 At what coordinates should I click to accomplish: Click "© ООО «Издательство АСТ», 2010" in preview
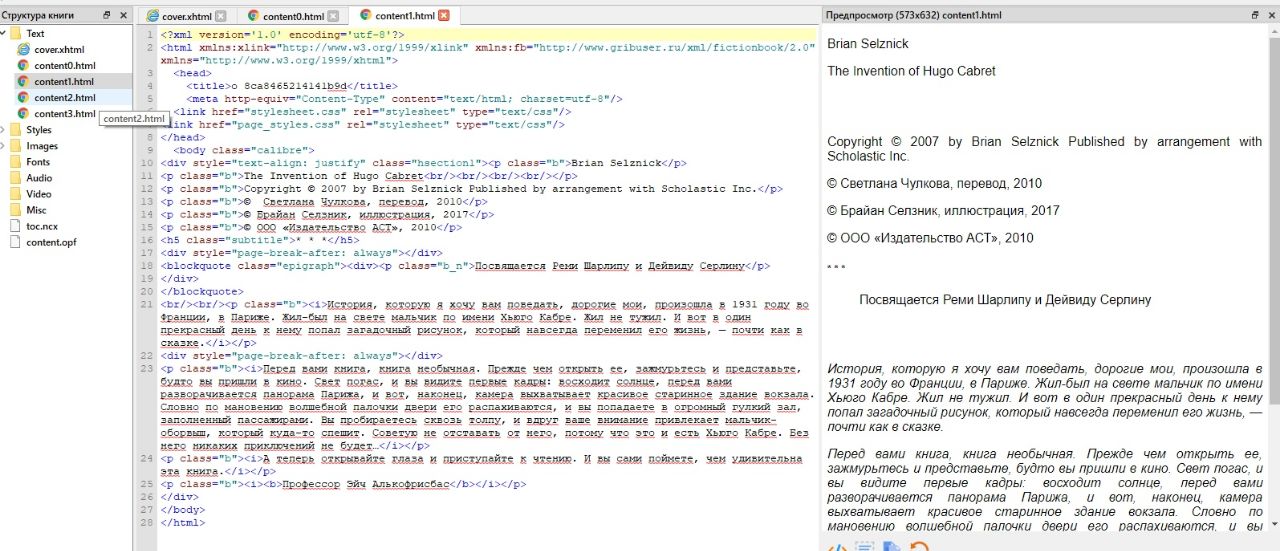(x=930, y=238)
